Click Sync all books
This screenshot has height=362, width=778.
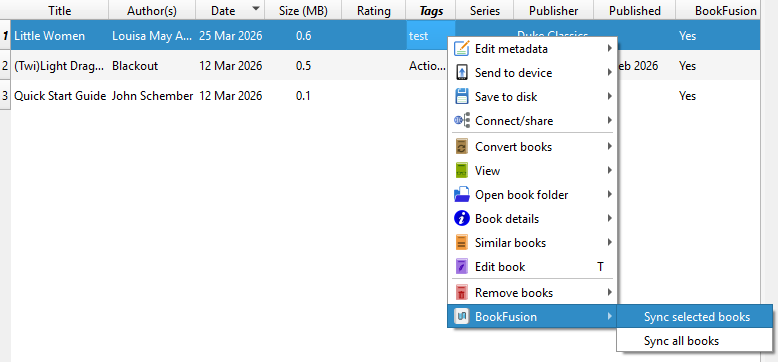[696, 341]
